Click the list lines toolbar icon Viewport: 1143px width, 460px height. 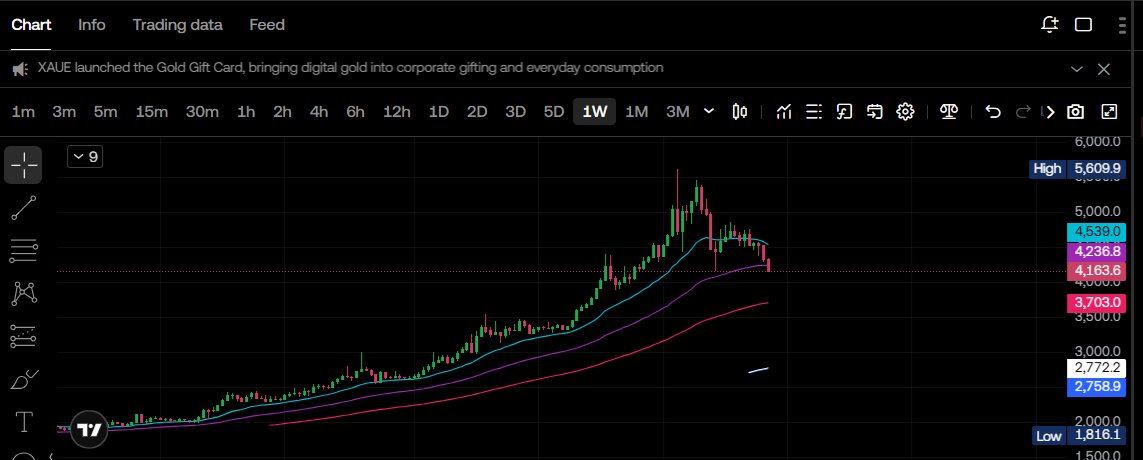coord(814,112)
